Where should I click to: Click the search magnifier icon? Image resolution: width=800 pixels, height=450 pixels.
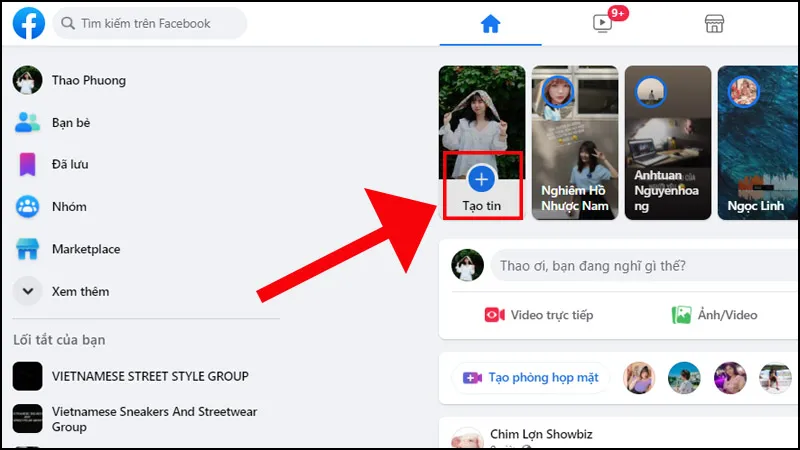pyautogui.click(x=68, y=23)
